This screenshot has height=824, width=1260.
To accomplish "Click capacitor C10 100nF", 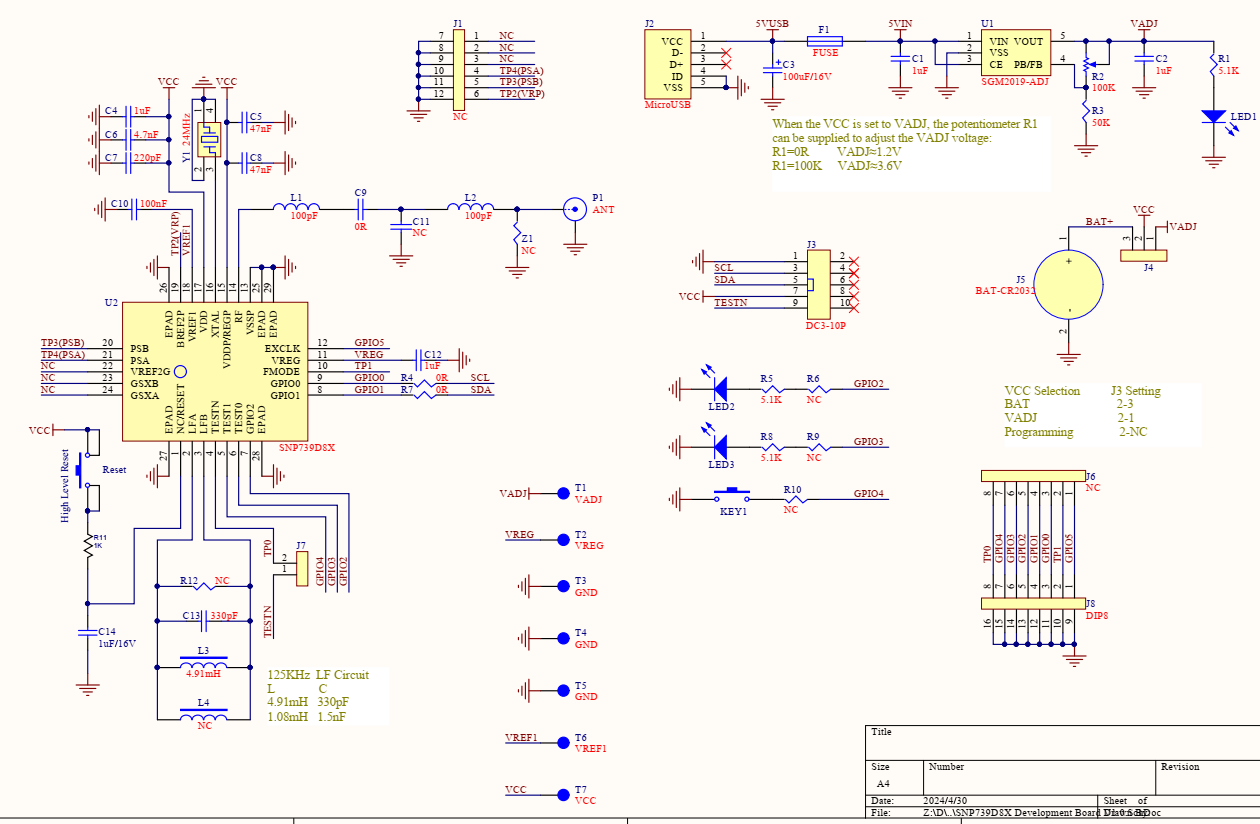I will 134,209.
